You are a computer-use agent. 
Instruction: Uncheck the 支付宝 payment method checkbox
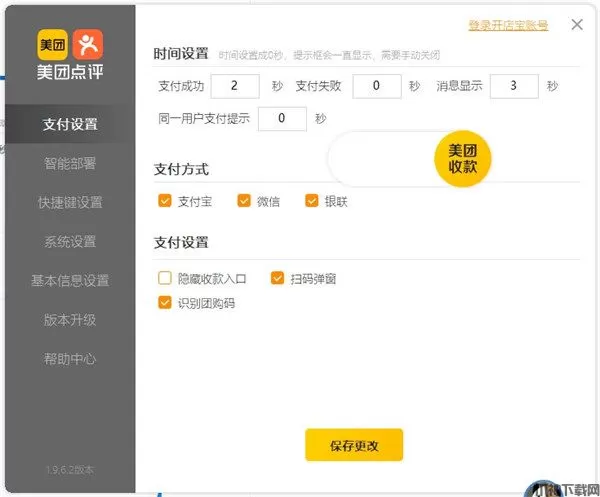pyautogui.click(x=165, y=200)
